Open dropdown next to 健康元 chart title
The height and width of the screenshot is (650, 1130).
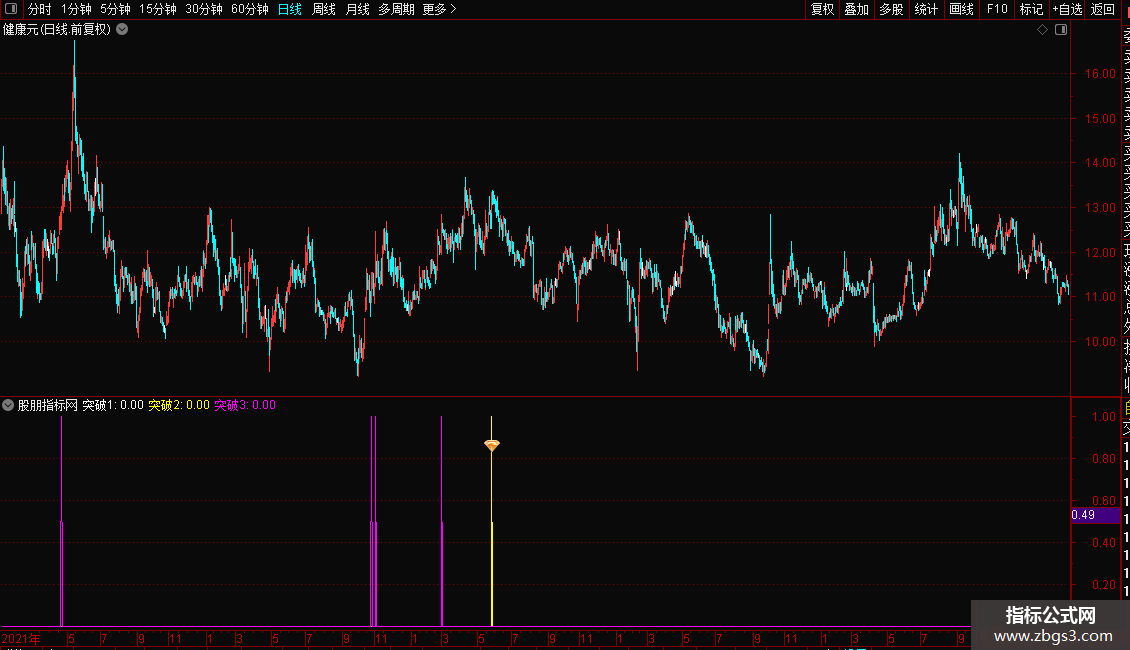[x=123, y=30]
